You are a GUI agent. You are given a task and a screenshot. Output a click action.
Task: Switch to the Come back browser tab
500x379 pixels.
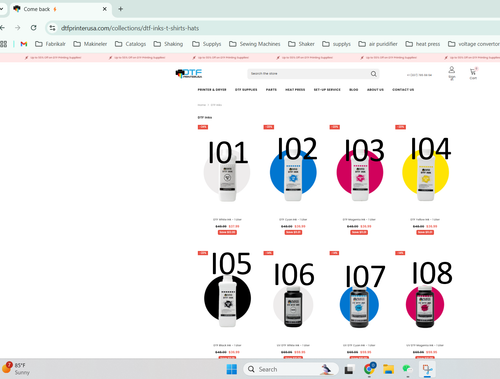[60, 9]
